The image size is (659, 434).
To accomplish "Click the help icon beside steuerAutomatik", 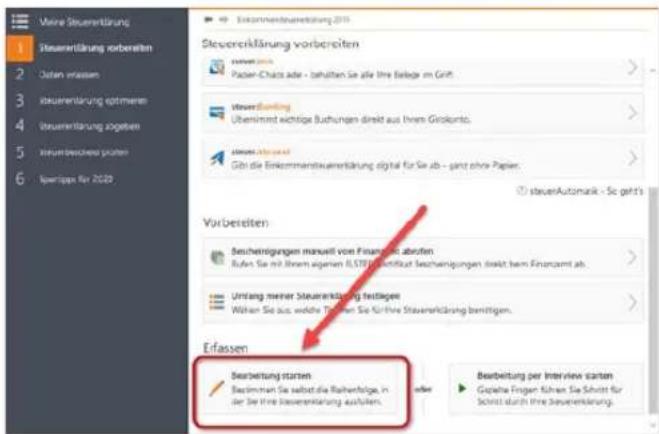I will coord(521,191).
